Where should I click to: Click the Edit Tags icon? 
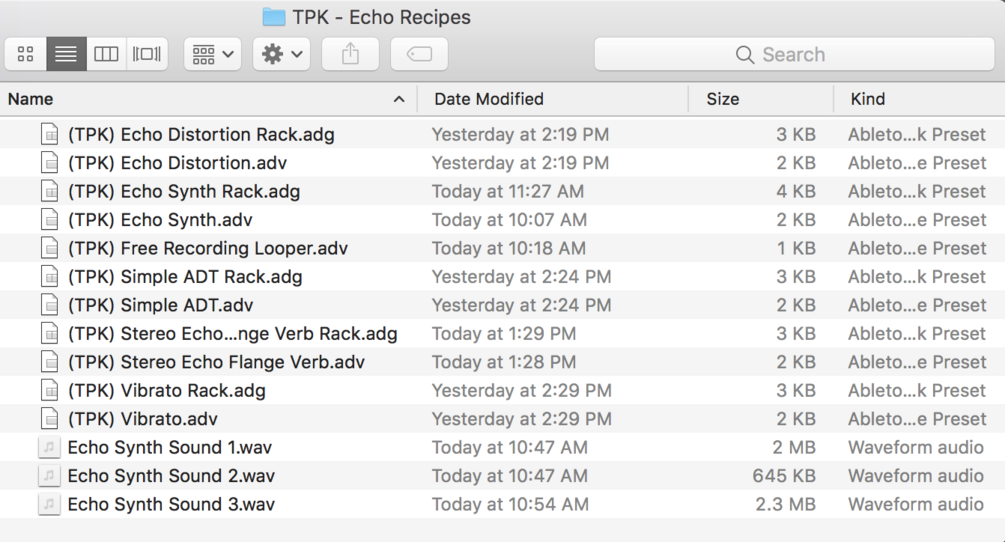419,54
